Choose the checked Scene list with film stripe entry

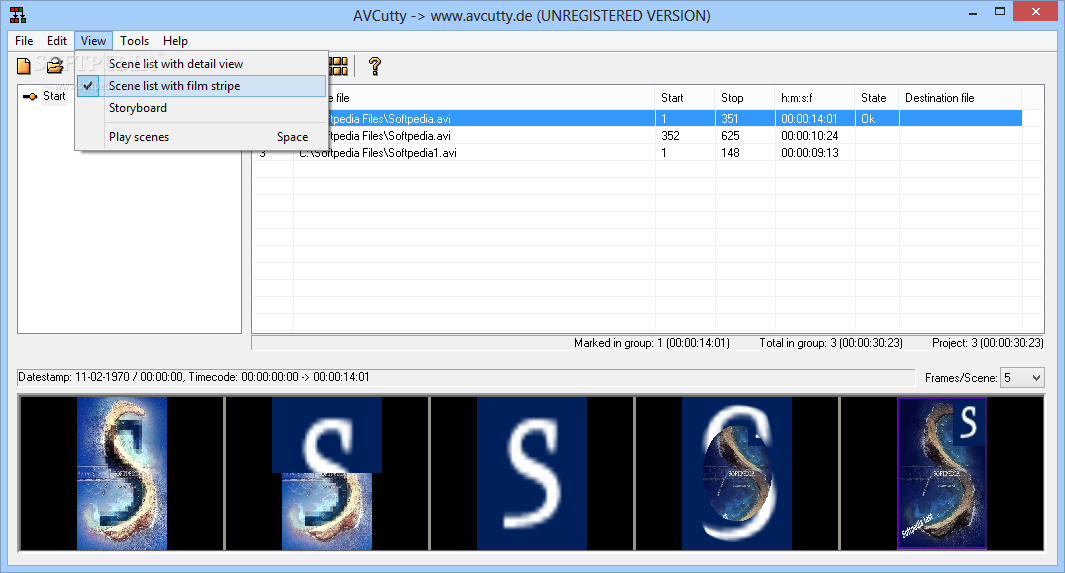pyautogui.click(x=201, y=86)
